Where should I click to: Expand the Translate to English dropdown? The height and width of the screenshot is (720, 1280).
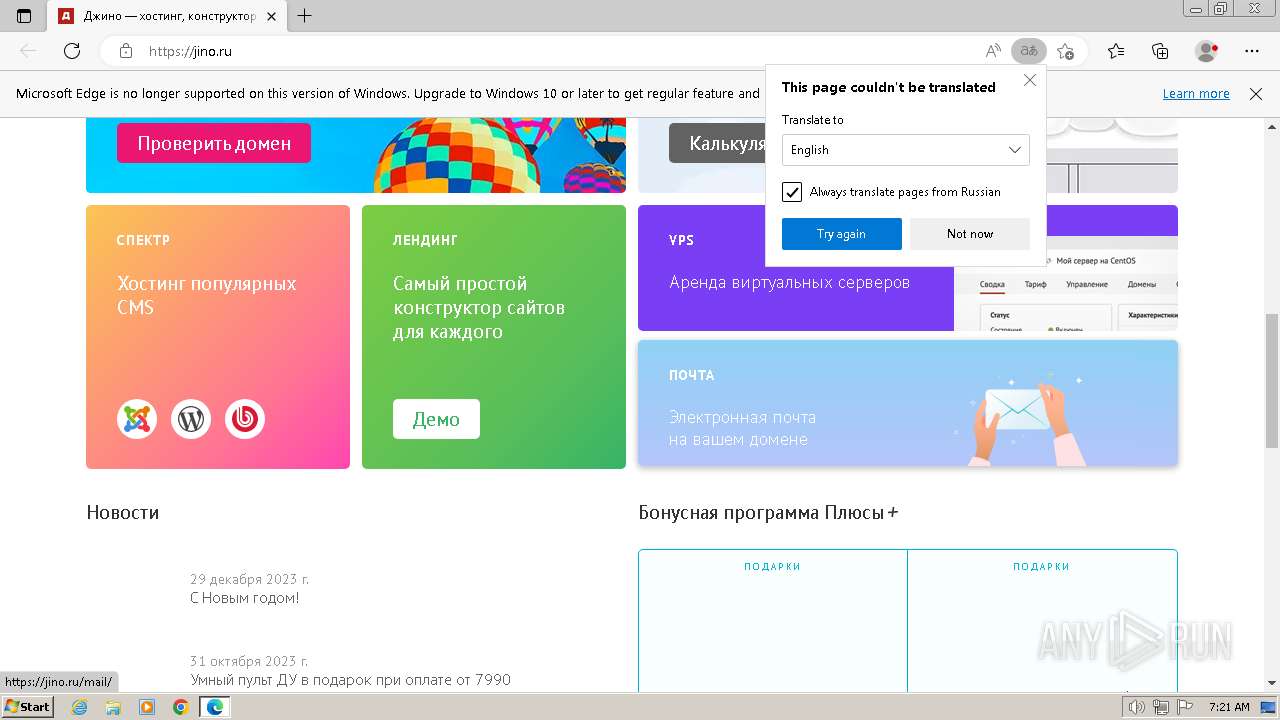point(906,150)
